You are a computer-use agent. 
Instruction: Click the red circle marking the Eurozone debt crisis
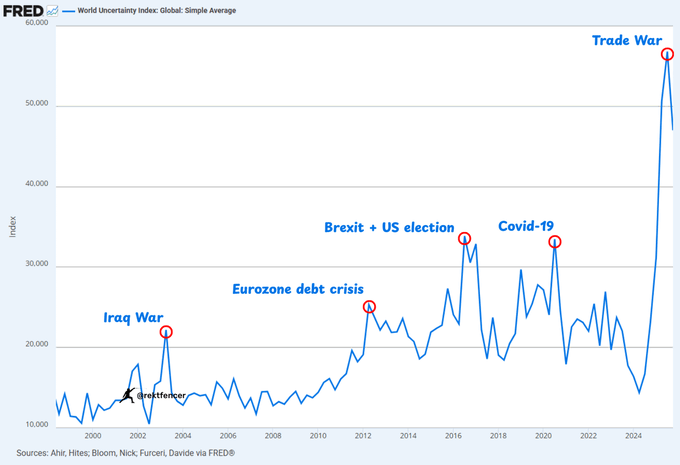tap(369, 307)
